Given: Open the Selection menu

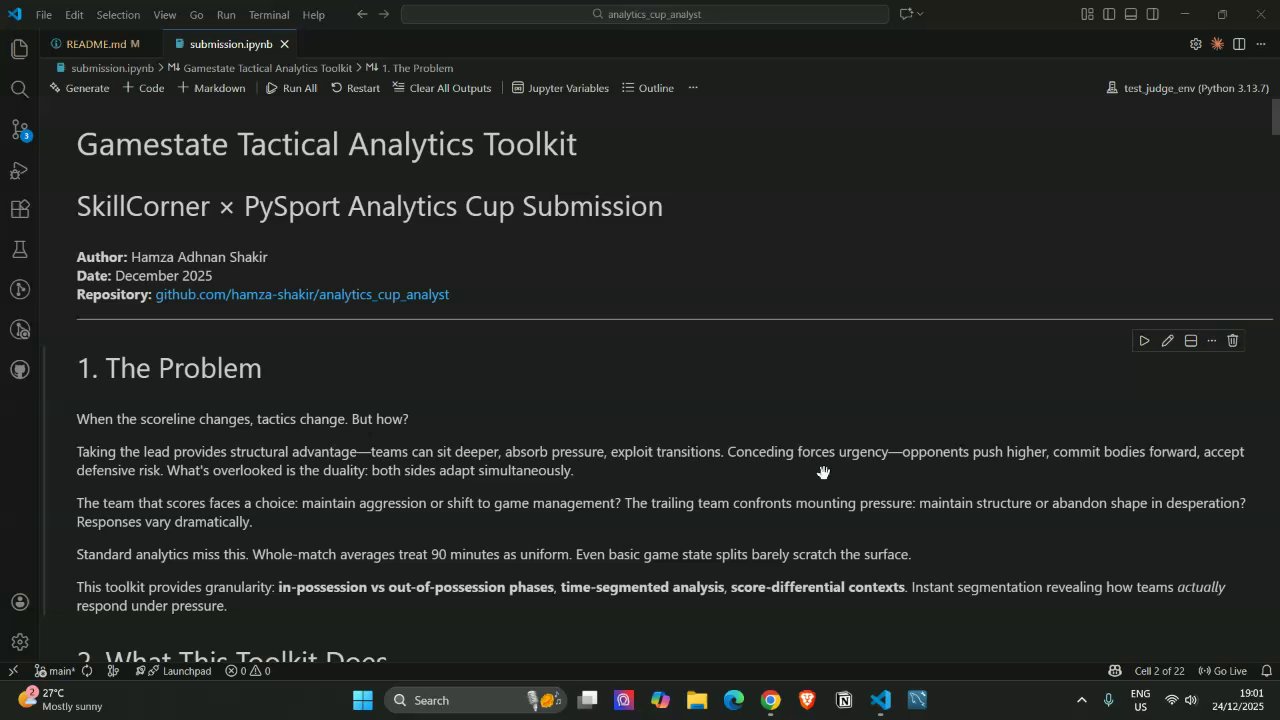Looking at the screenshot, I should [118, 15].
